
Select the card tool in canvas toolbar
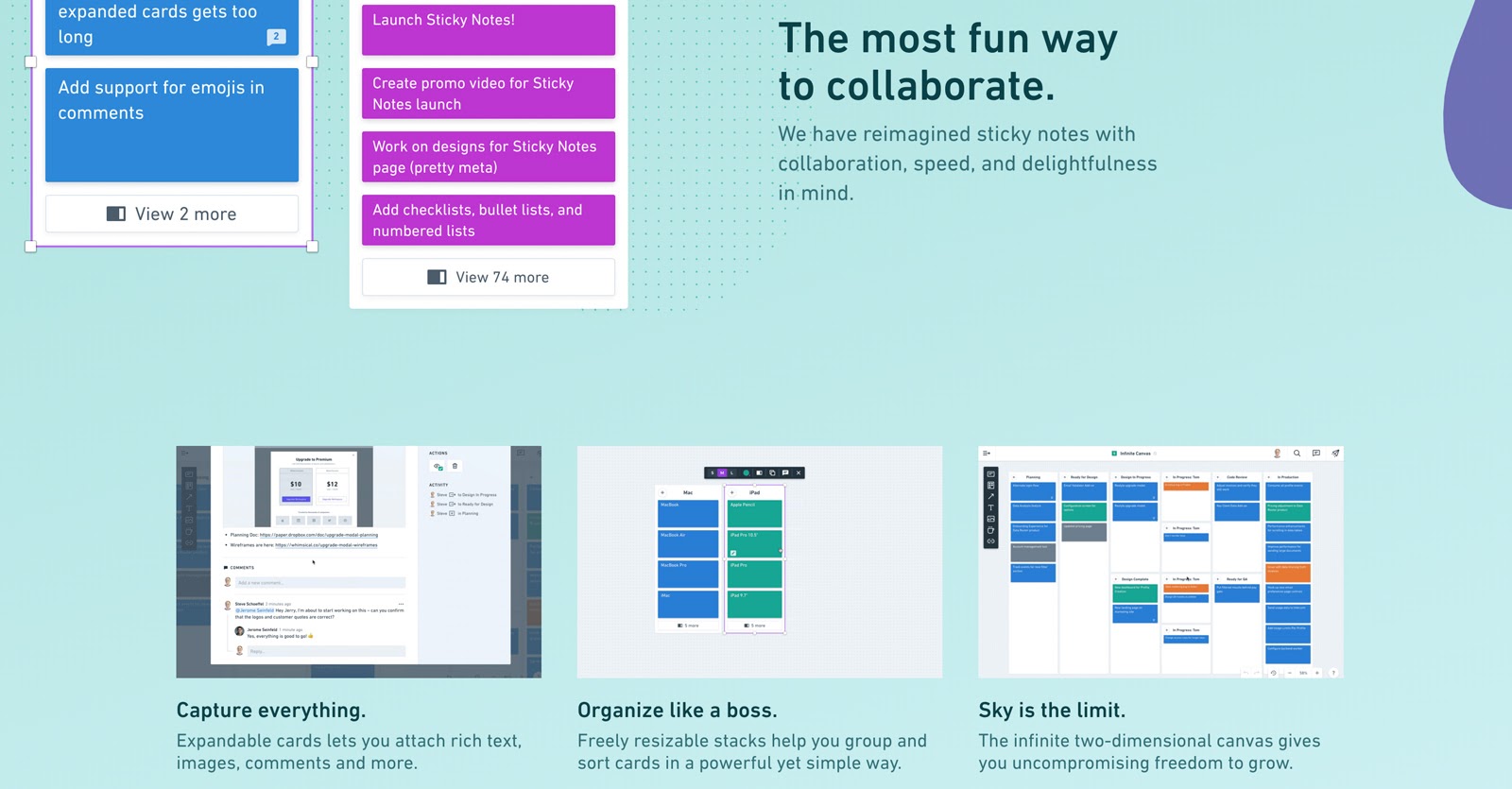coord(990,474)
